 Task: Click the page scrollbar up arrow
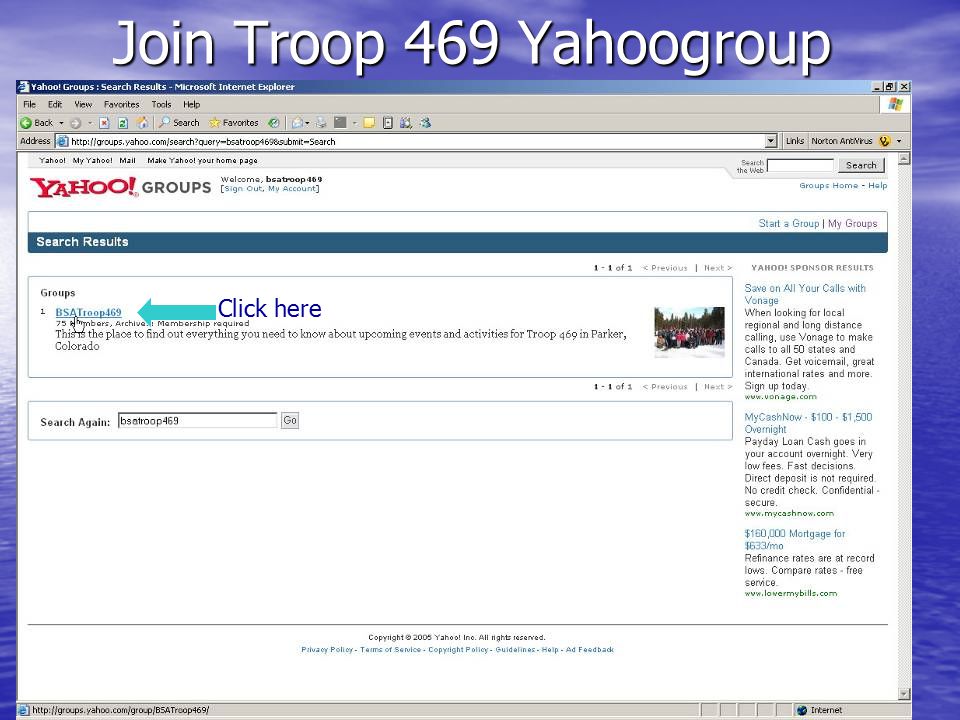coord(904,159)
